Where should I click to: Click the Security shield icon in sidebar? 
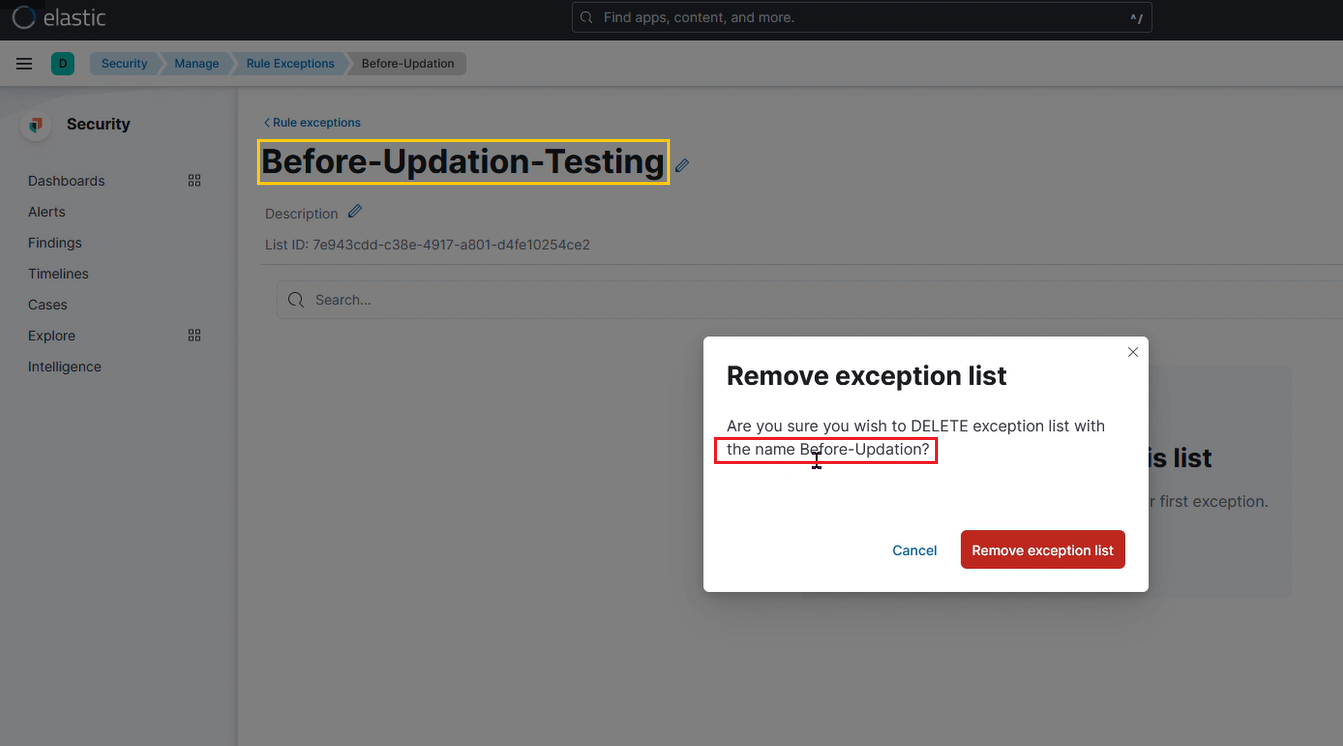(35, 124)
